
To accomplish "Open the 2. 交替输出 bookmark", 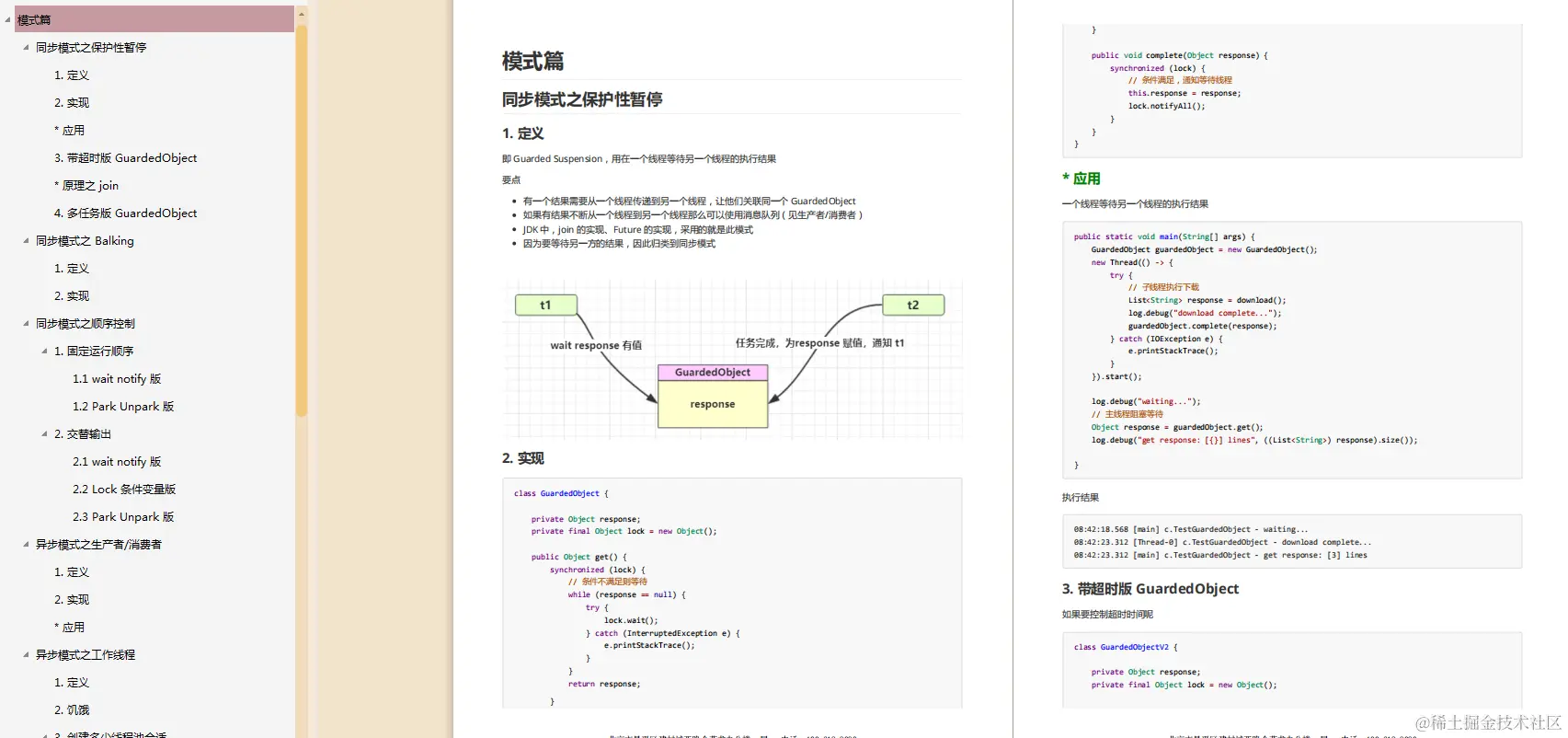I will coord(82,433).
